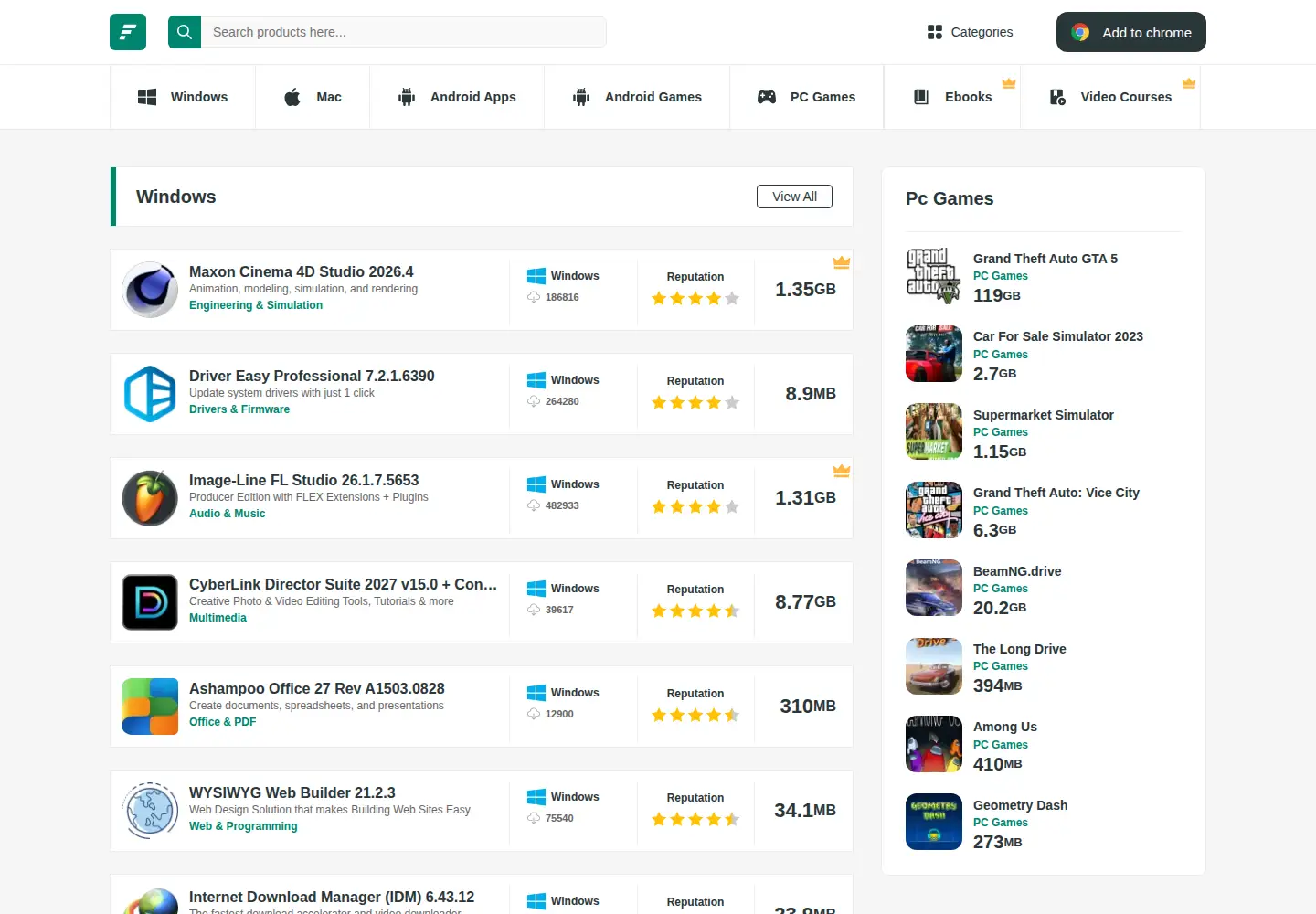Viewport: 1316px width, 914px height.
Task: Click the green site logo icon
Action: (128, 32)
